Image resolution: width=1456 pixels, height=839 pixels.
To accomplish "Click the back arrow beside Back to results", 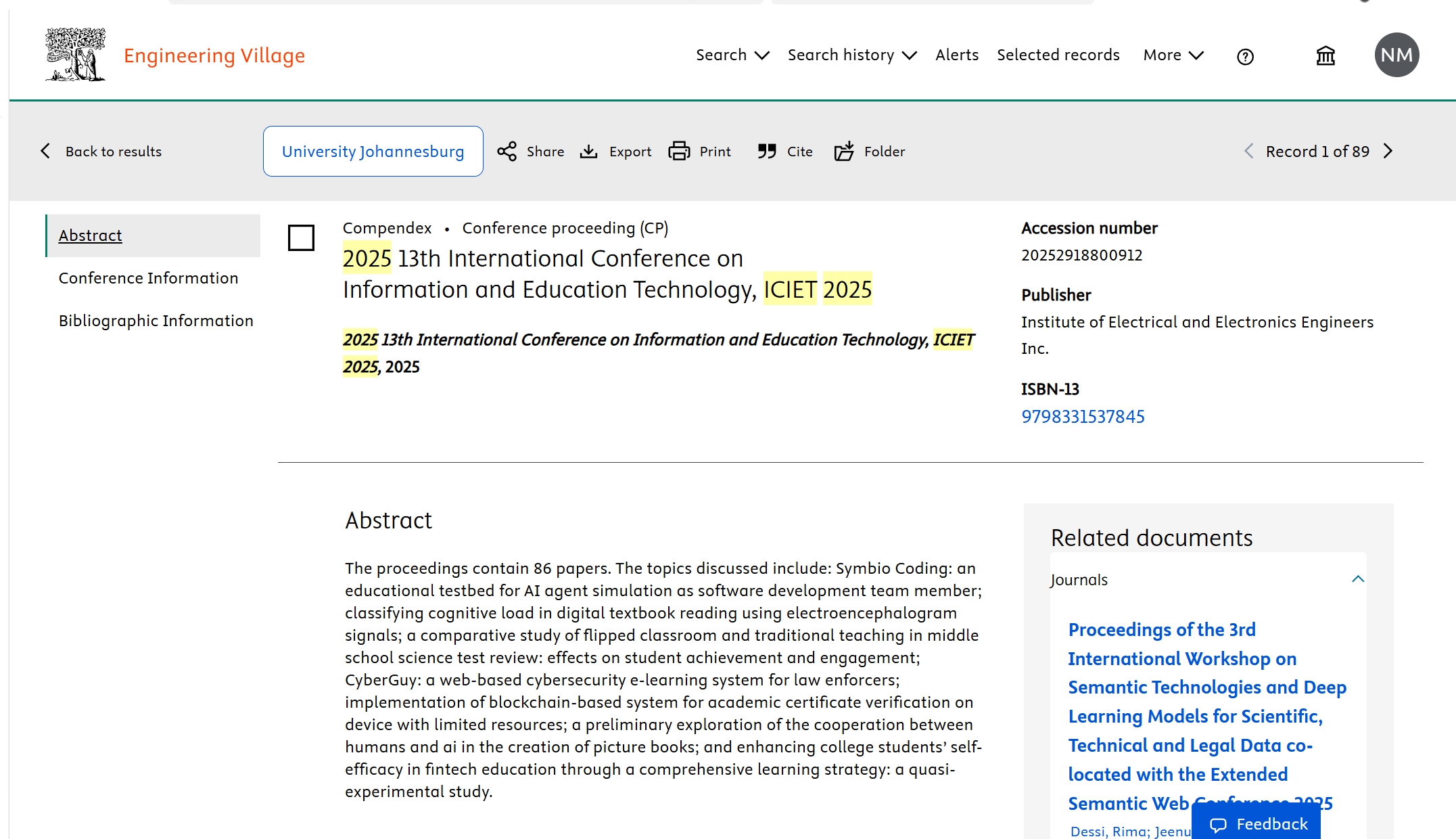I will pos(45,151).
